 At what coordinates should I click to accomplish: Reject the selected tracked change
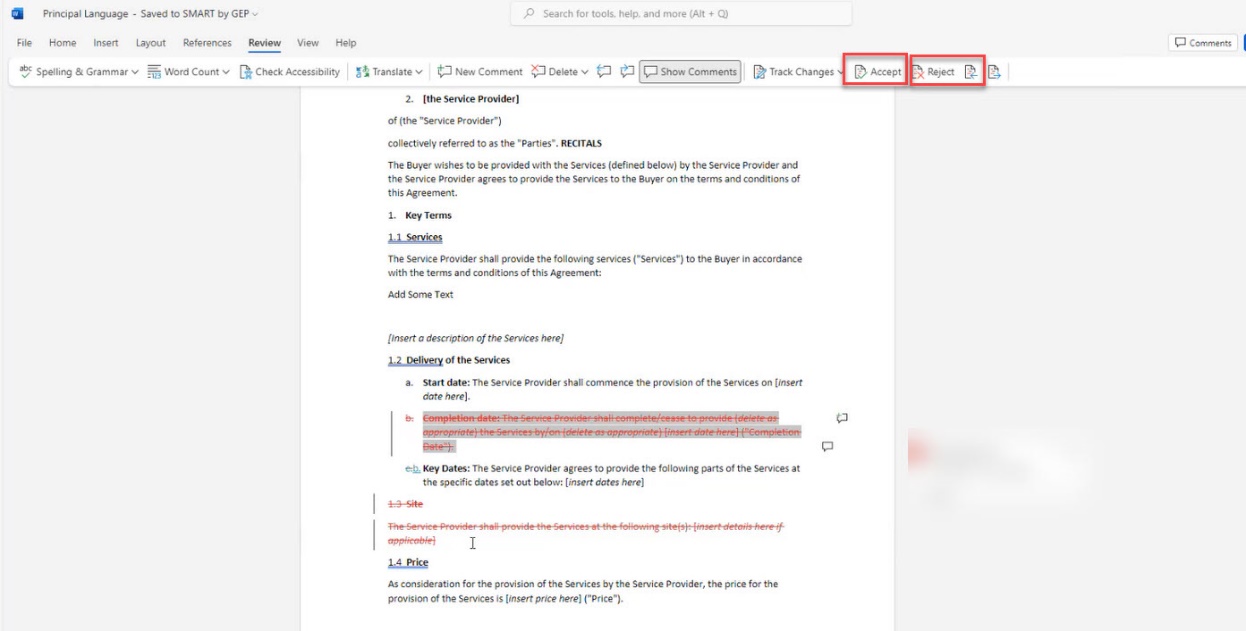click(x=933, y=72)
